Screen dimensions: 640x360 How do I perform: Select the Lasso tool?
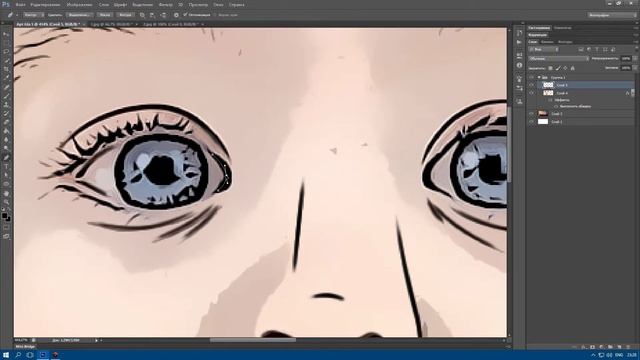[x=6, y=52]
